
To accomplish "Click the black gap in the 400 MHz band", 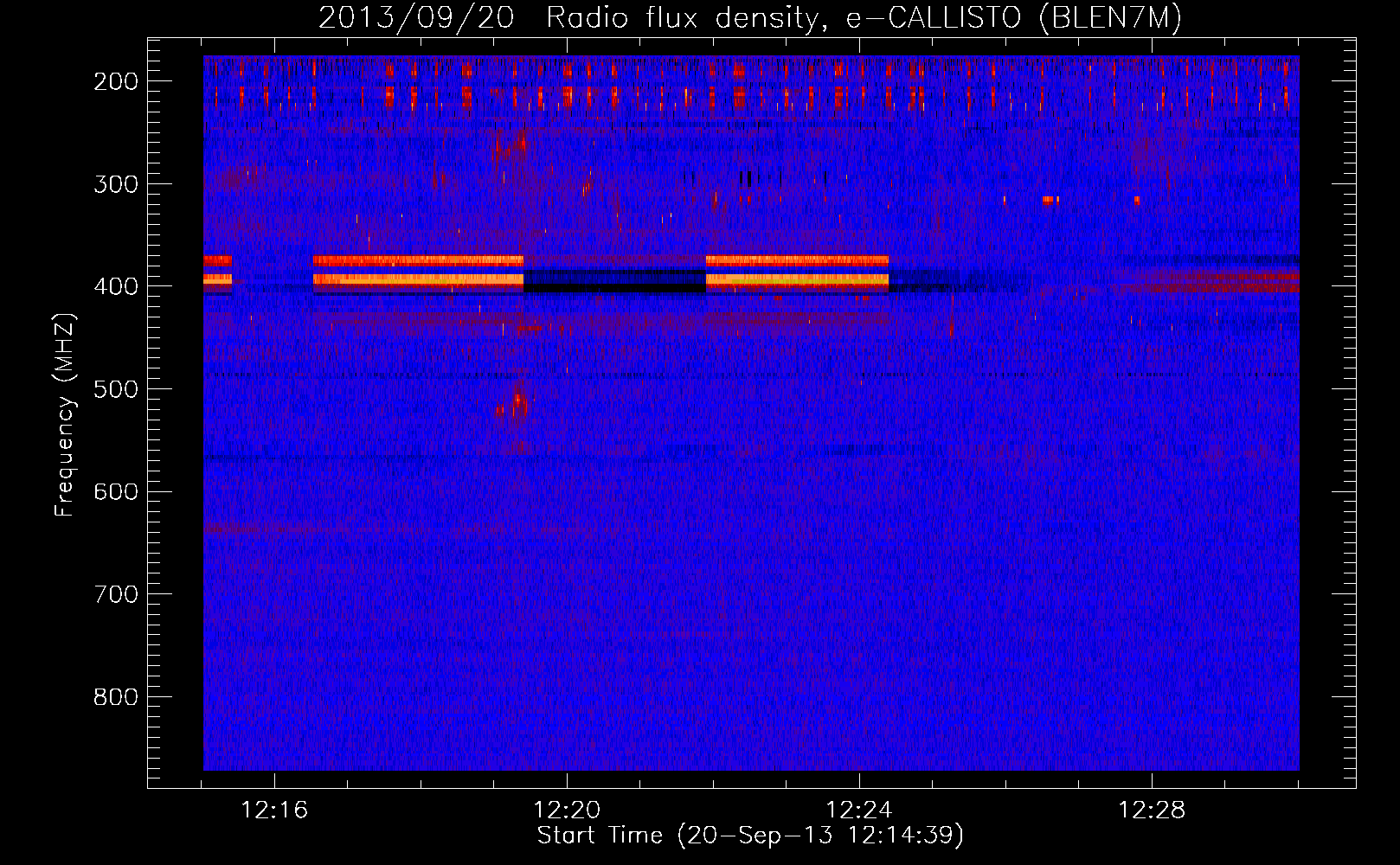I will click(614, 281).
